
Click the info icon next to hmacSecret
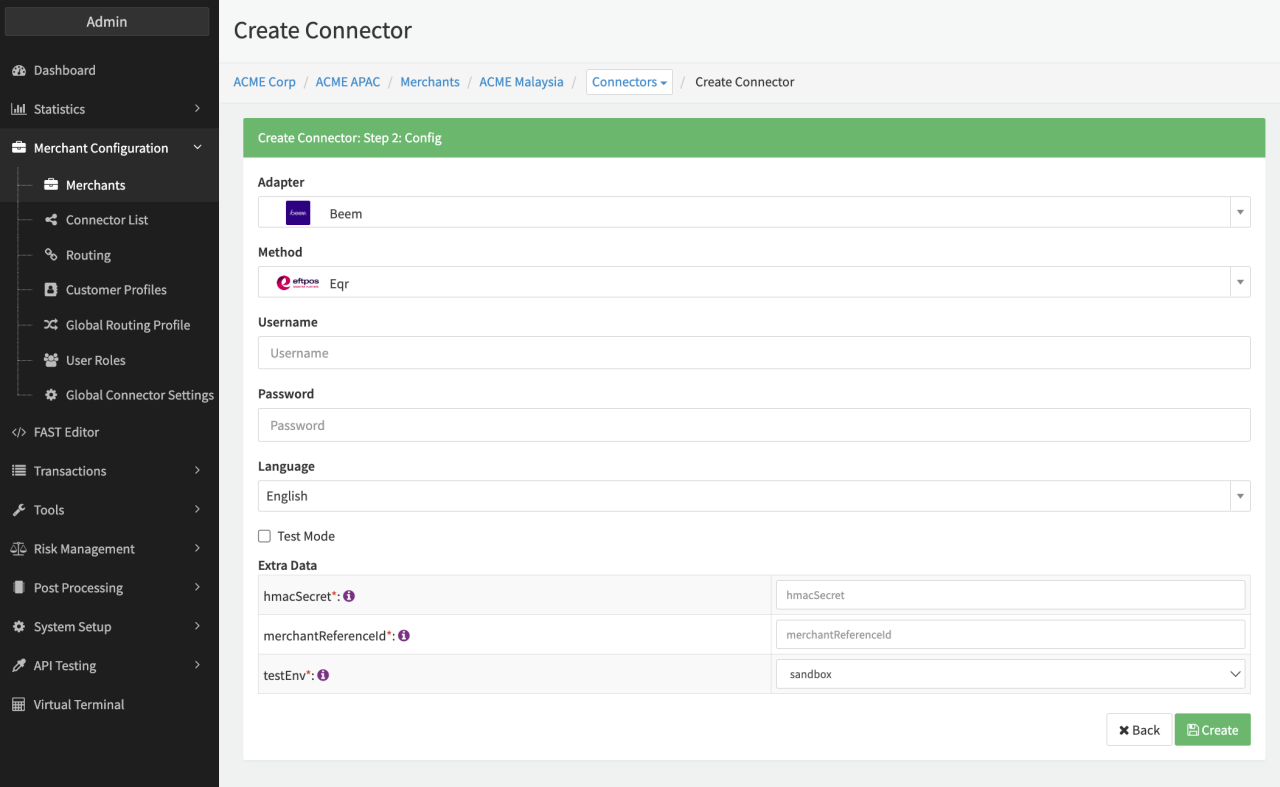tap(349, 596)
